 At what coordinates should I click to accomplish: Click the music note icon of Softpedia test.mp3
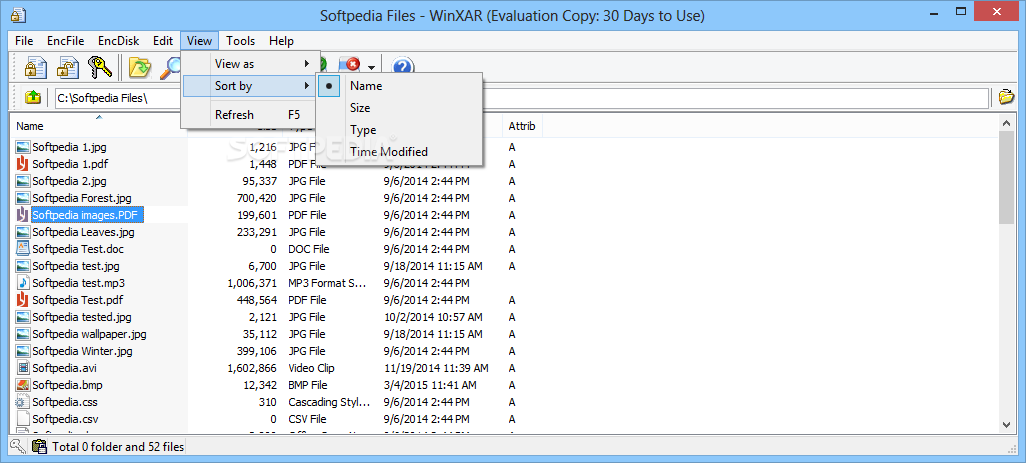(23, 283)
